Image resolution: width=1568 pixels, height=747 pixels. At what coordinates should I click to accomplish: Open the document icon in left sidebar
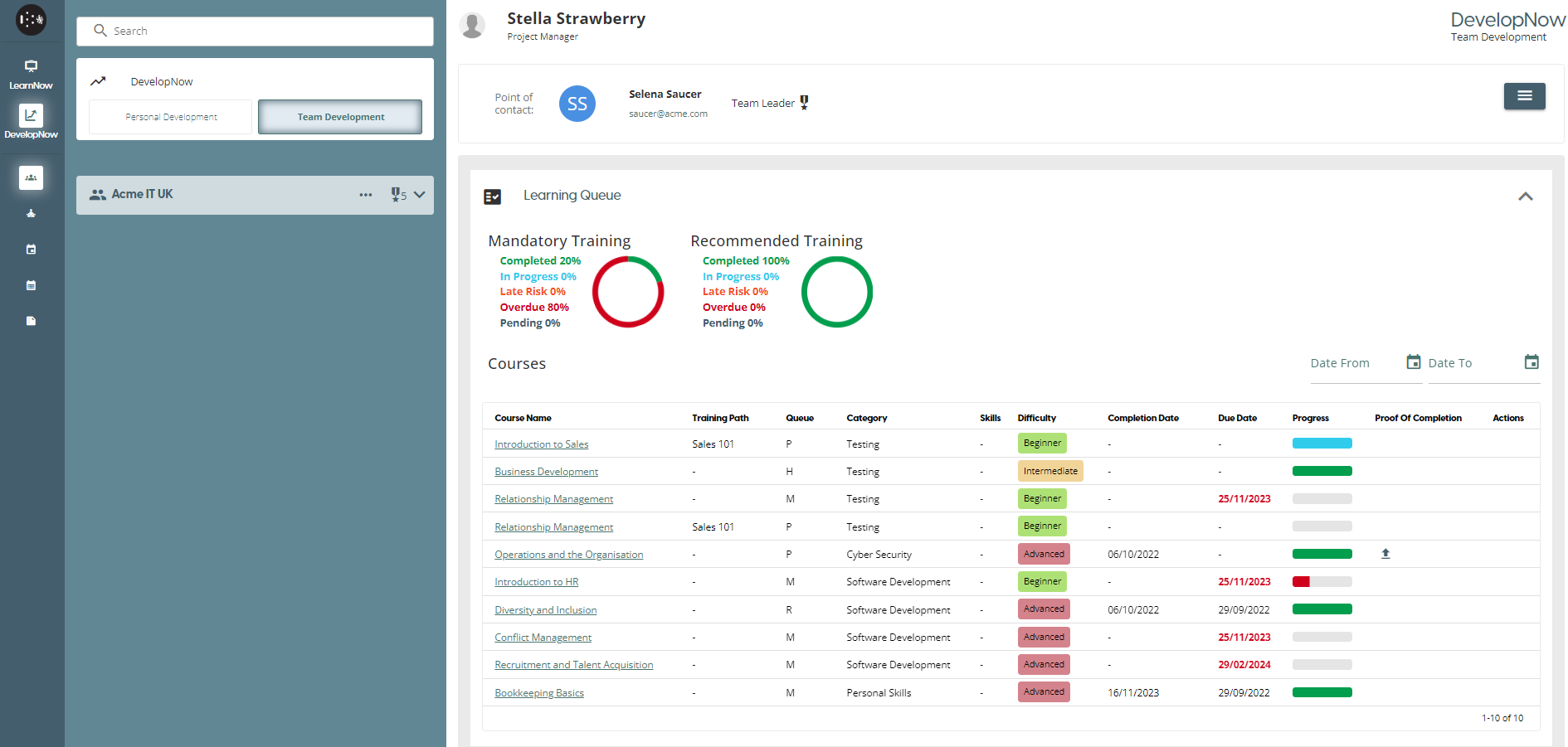click(x=31, y=321)
